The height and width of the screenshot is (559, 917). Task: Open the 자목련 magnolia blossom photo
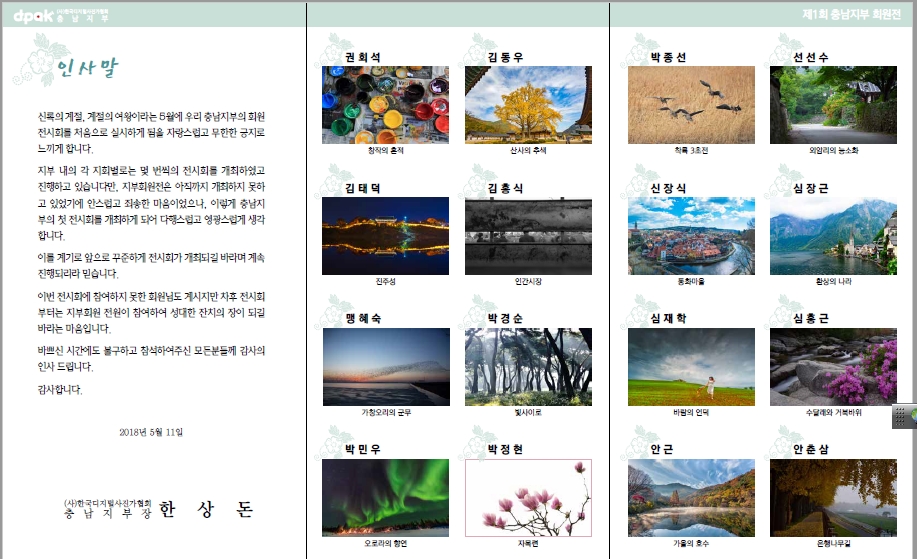coord(528,497)
